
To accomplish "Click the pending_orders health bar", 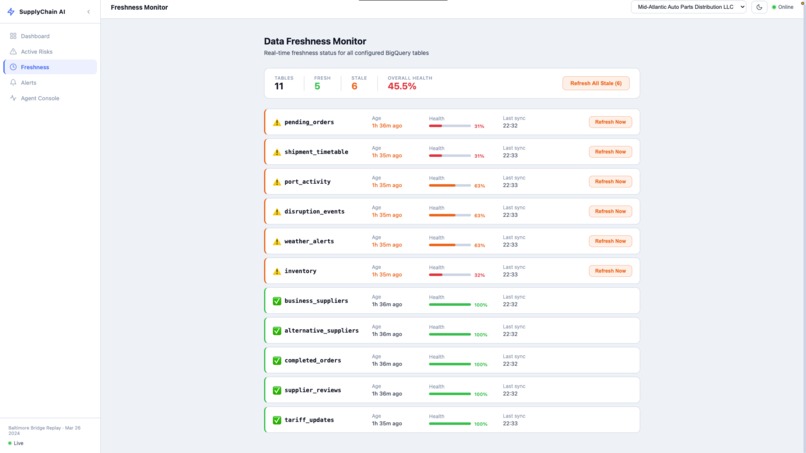I will tap(450, 126).
